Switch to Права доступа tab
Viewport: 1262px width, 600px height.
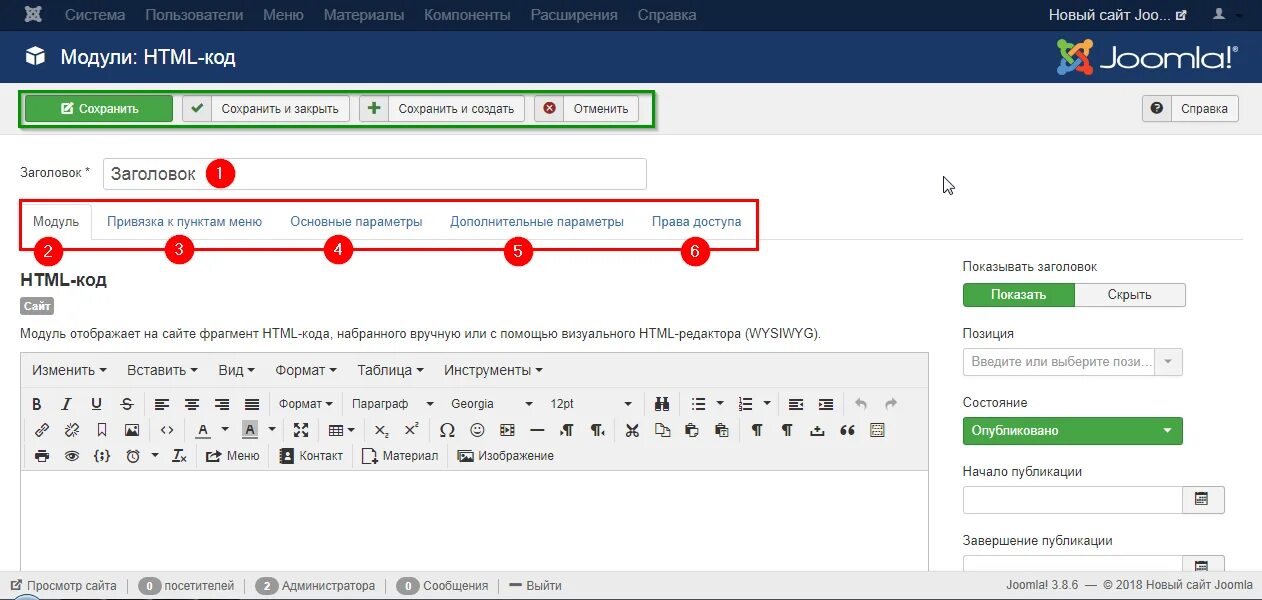coord(697,222)
